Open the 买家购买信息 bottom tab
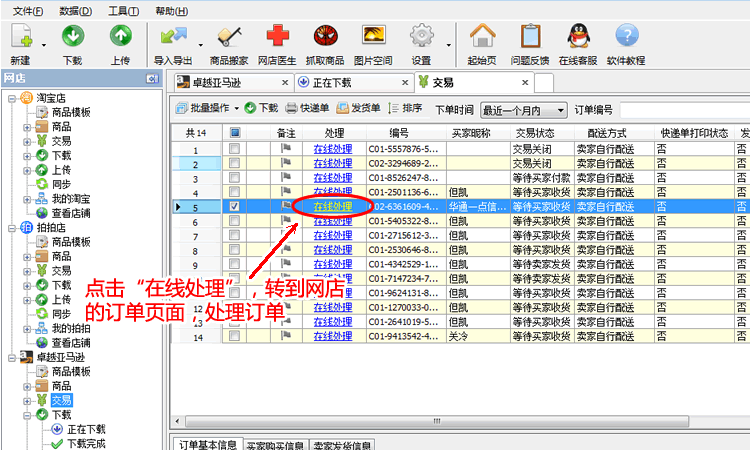The height and width of the screenshot is (450, 750). point(275,445)
